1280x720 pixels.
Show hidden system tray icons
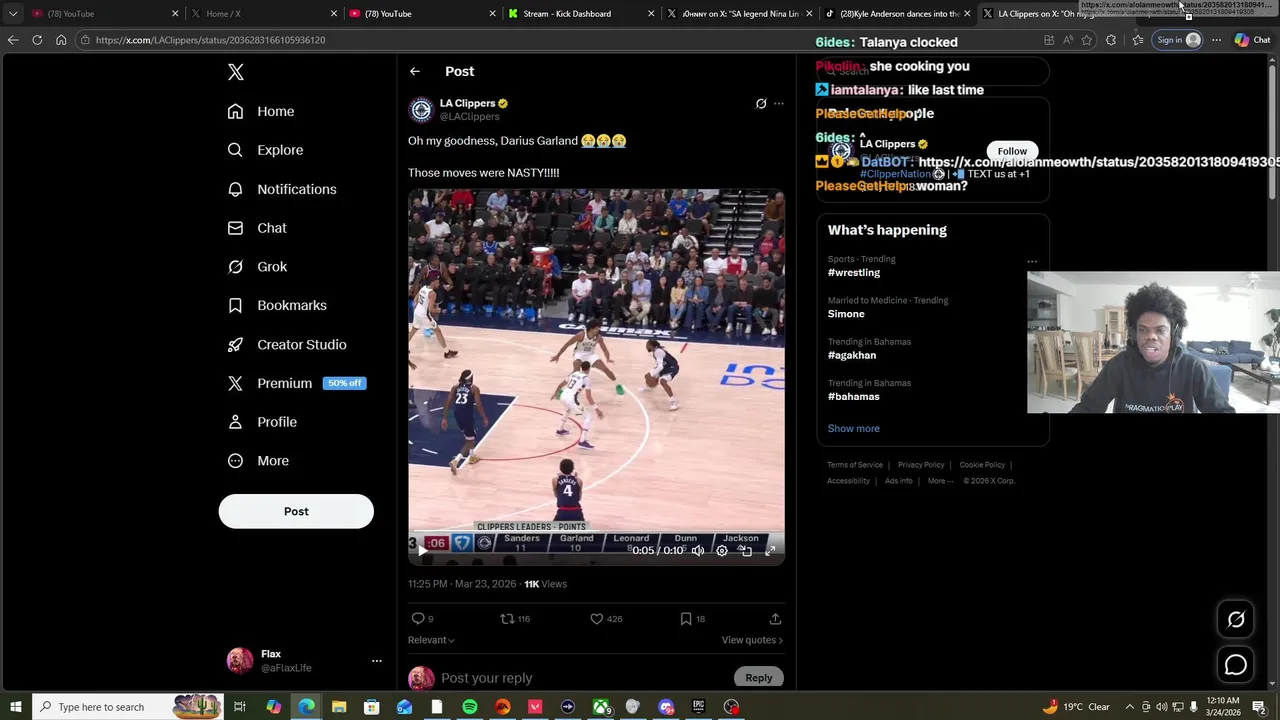coord(1130,707)
